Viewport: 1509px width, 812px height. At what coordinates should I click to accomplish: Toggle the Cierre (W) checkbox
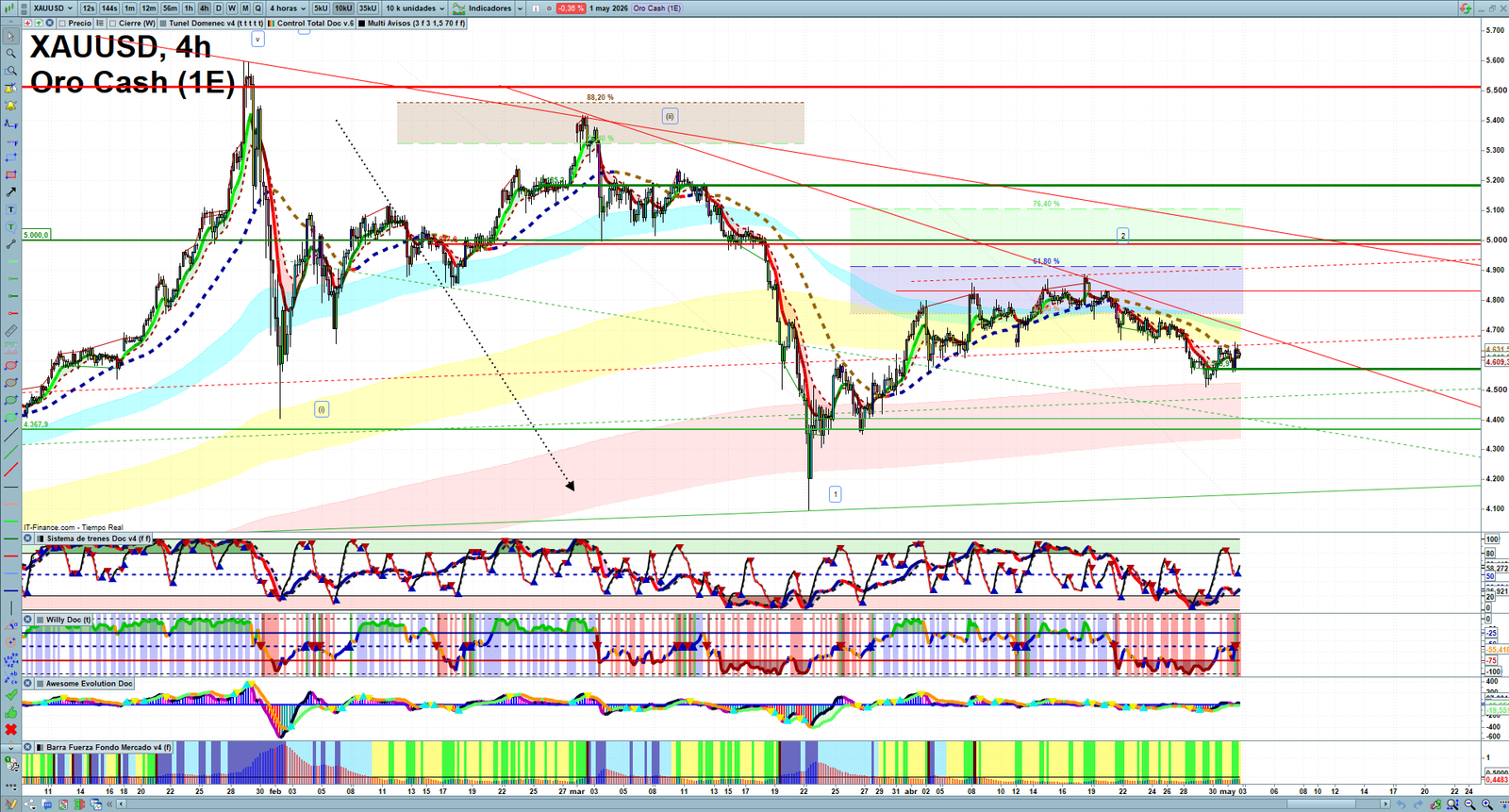click(x=112, y=23)
